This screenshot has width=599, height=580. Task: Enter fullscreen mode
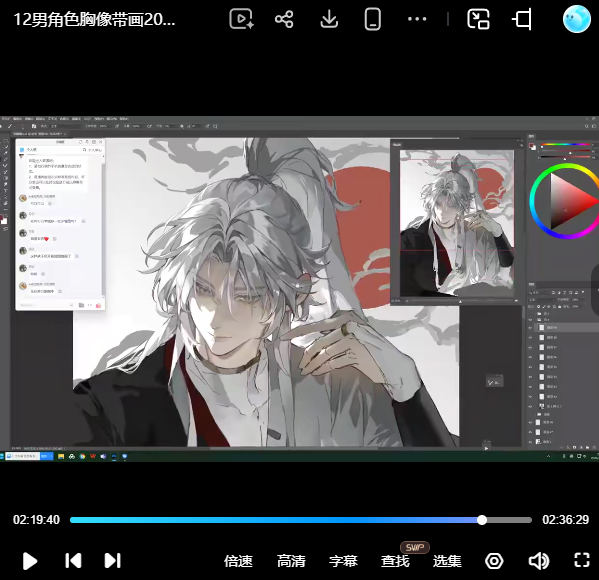tap(582, 561)
